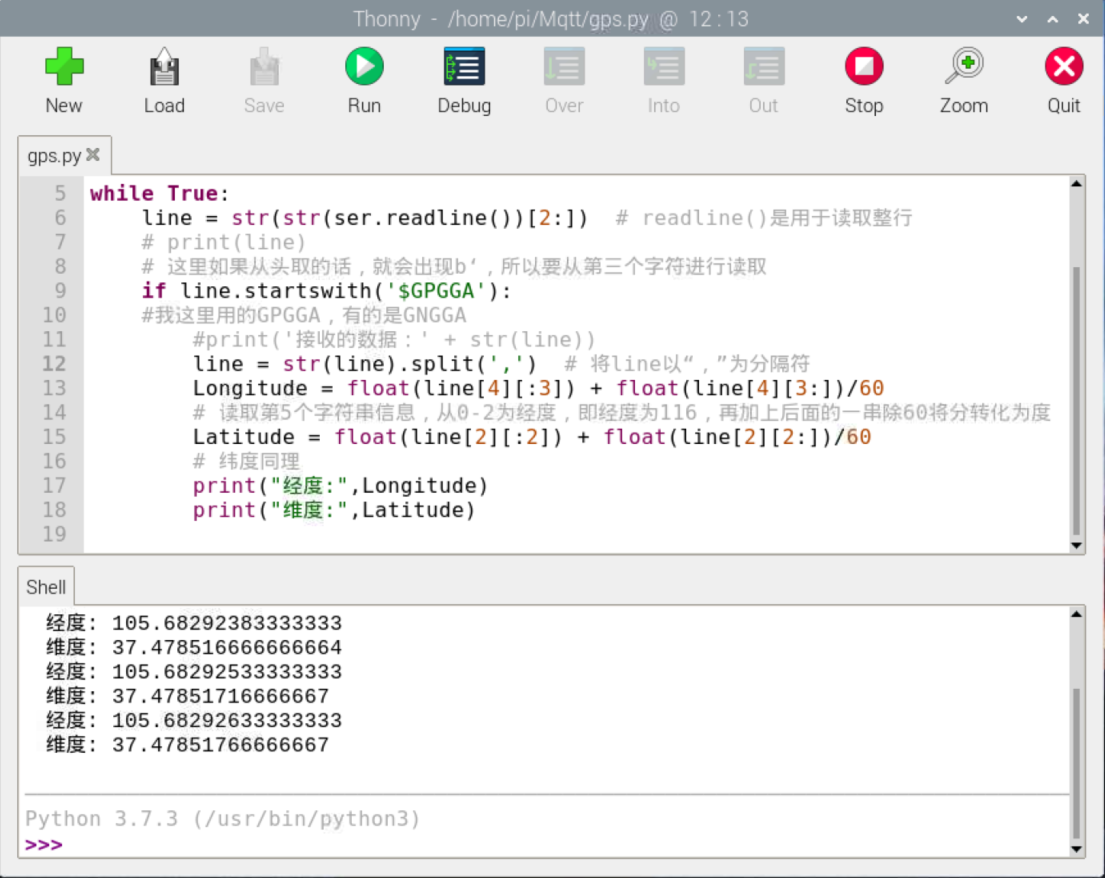Screen dimensions: 1105x878
Task: Click the '# 纬度同理' comment
Action: 247,462
